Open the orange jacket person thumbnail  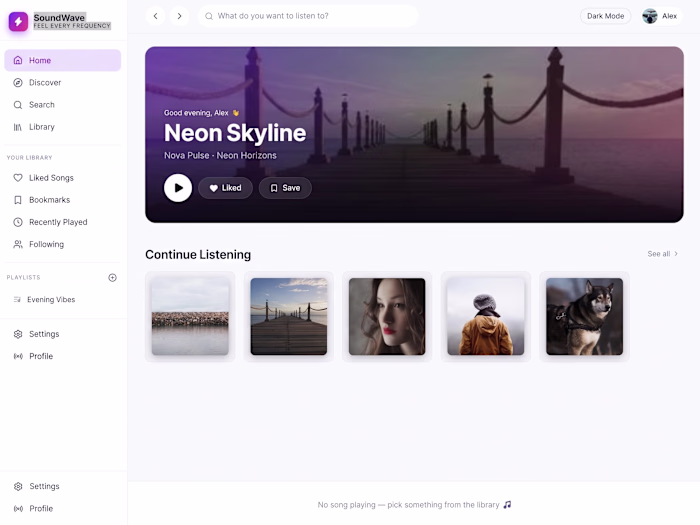(x=486, y=317)
